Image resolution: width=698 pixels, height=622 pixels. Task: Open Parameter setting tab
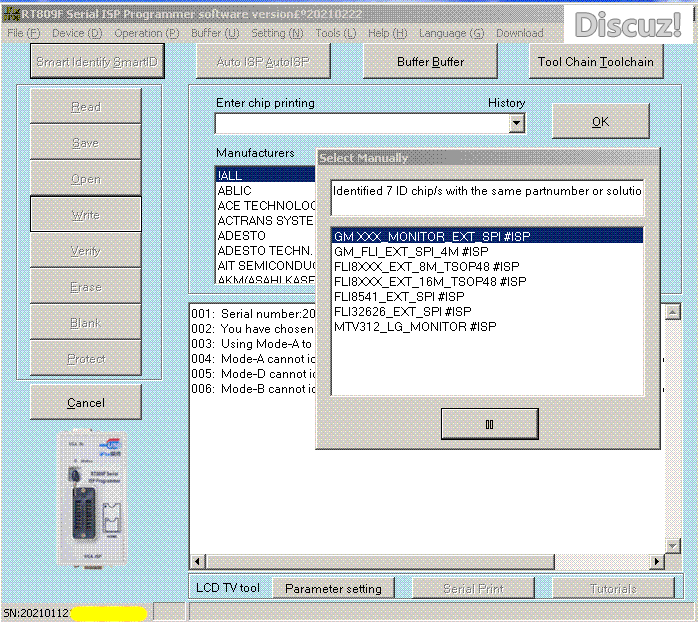pos(333,588)
